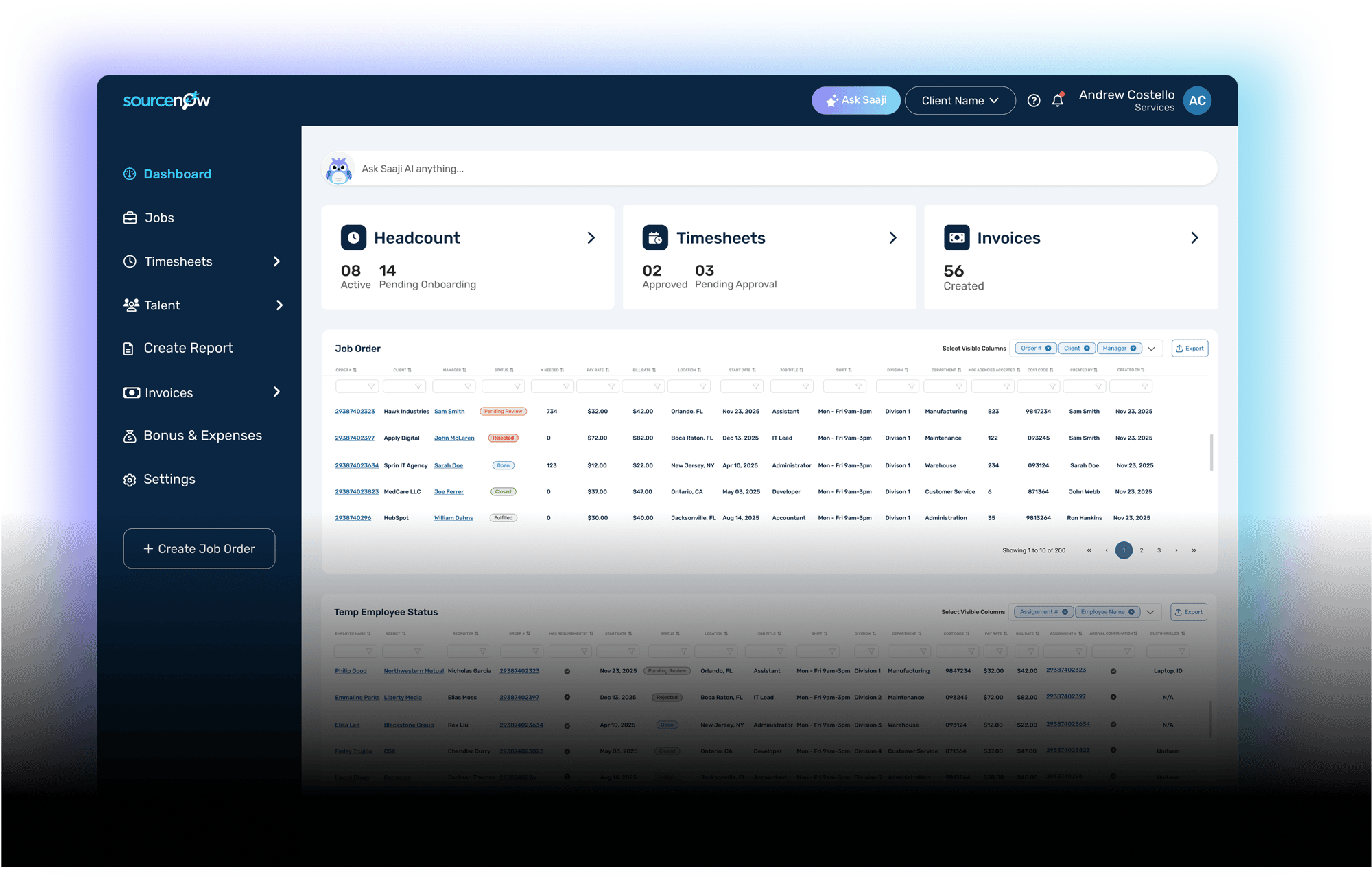This screenshot has height=881, width=1372.
Task: Click filter icon under Order # column
Action: tap(371, 386)
